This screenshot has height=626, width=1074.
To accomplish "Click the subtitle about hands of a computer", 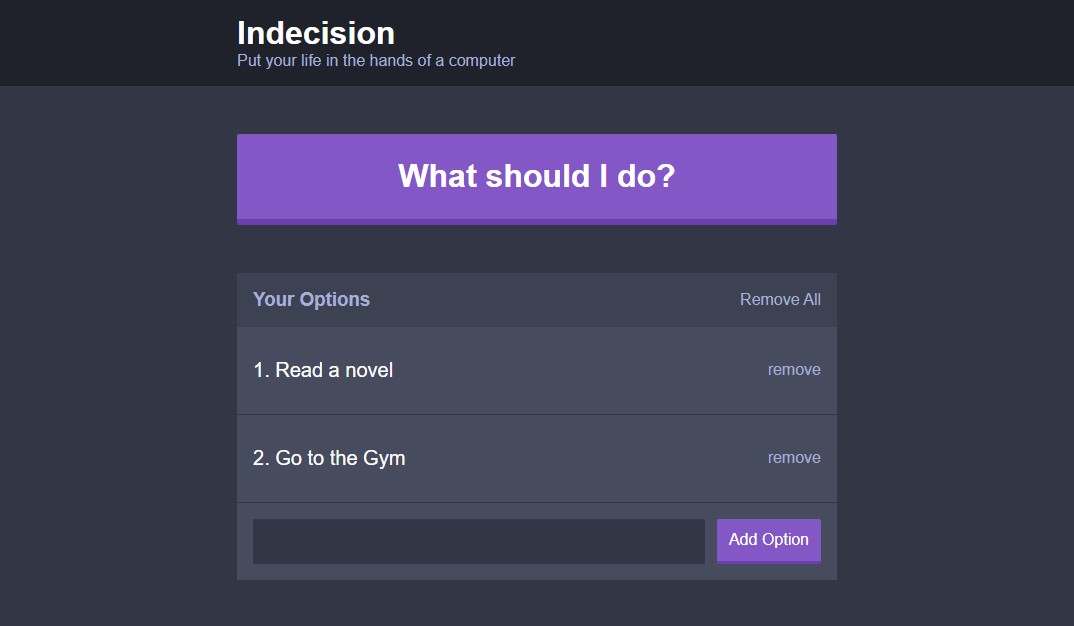I will pyautogui.click(x=376, y=60).
